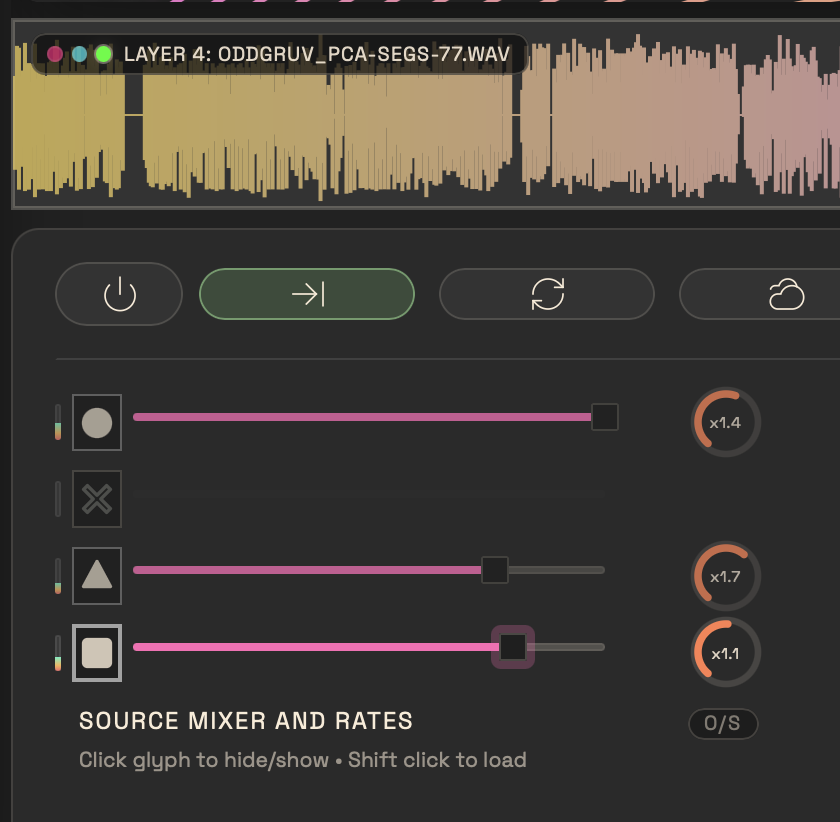The image size is (840, 822).
Task: Toggle the triangle glyph source
Action: 97,575
